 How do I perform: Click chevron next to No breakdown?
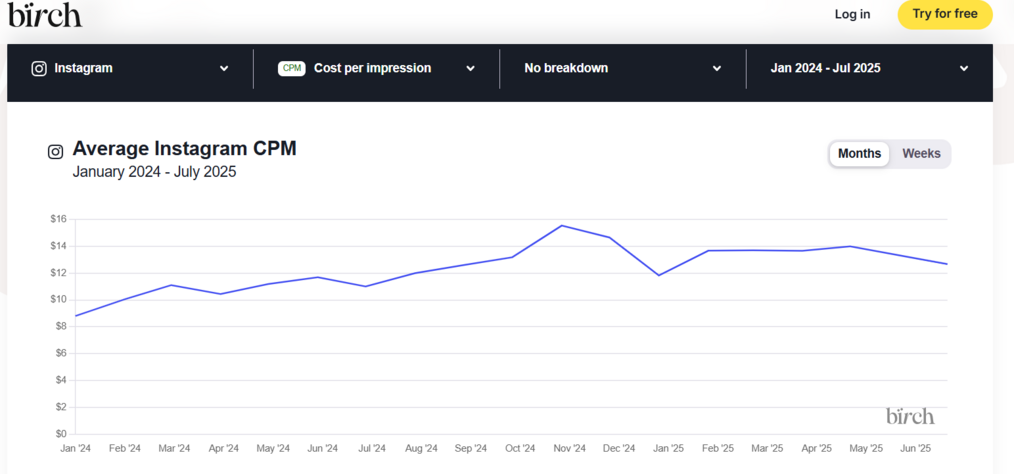[717, 69]
